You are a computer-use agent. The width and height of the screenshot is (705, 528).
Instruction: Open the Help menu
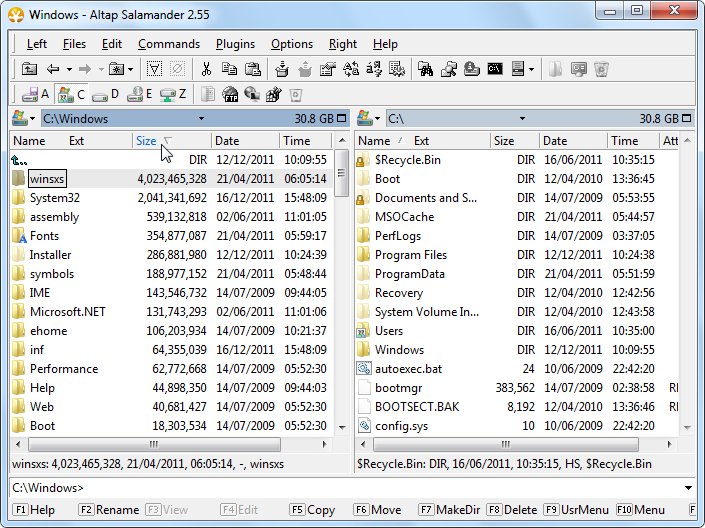tap(385, 44)
